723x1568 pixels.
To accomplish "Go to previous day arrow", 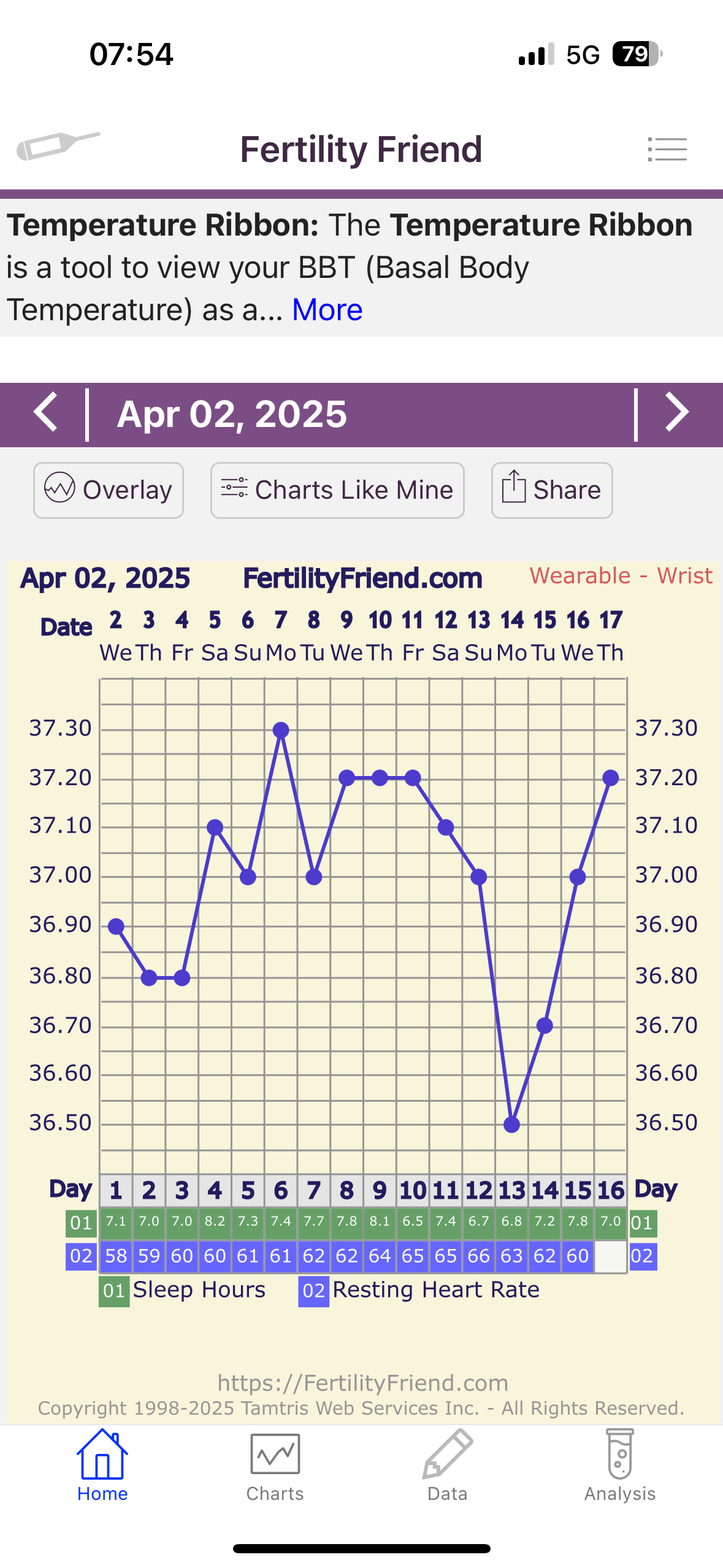I will point(46,413).
